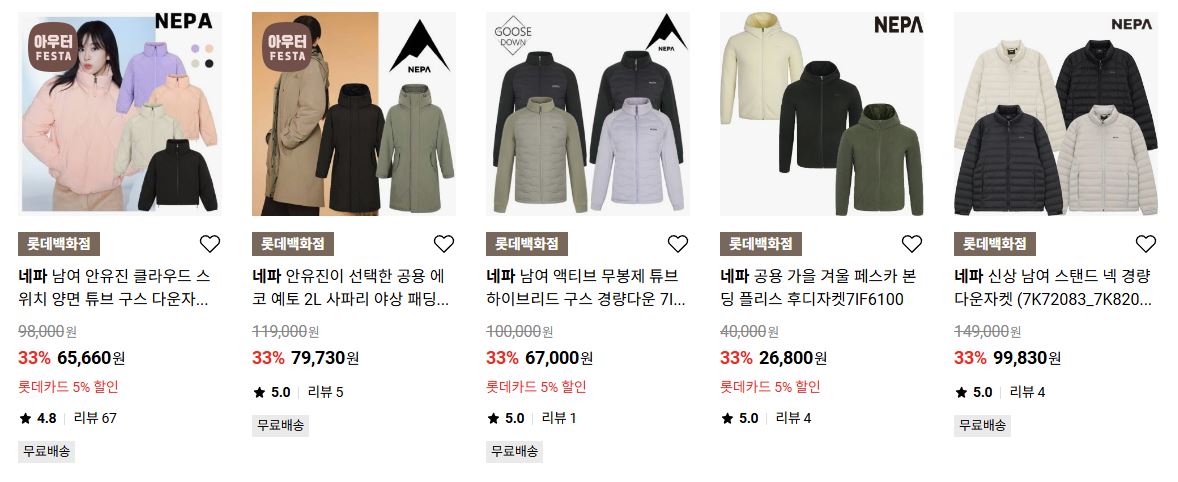This screenshot has height=482, width=1178.
Task: View the GOOSE DOWN hybrid jackets image
Action: pos(588,114)
